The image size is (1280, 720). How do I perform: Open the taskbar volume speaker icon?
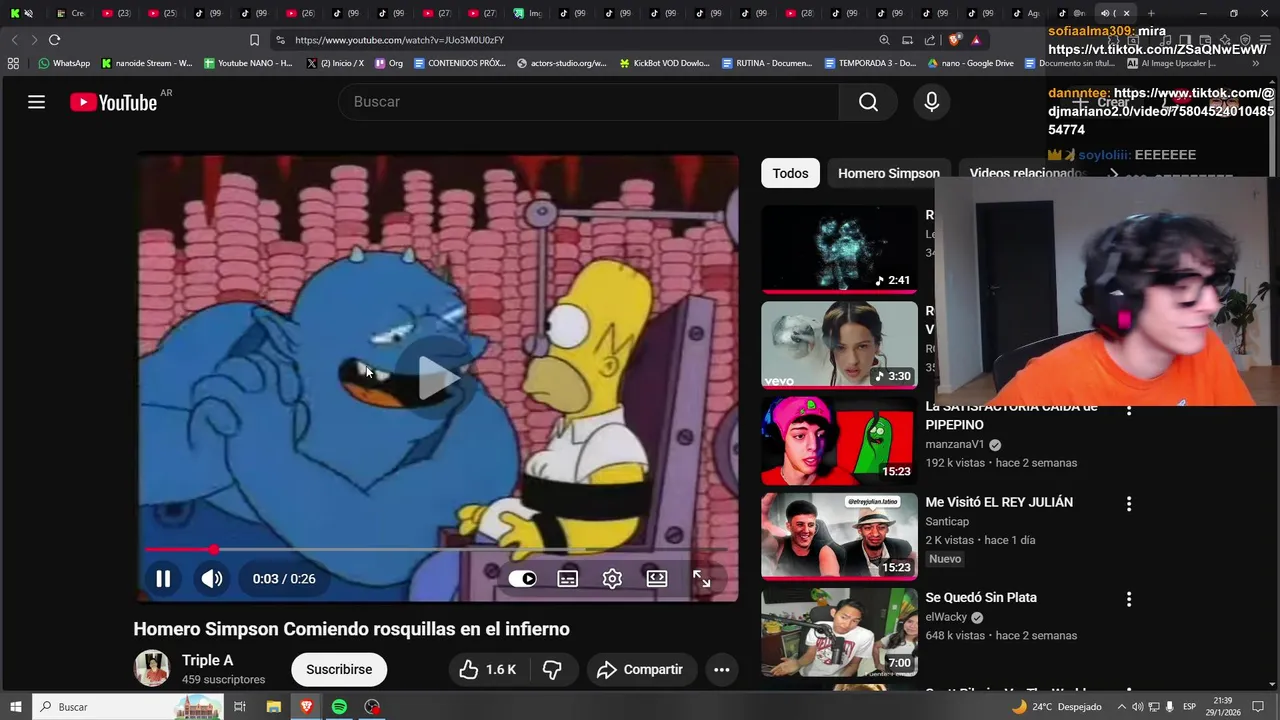pos(1137,707)
